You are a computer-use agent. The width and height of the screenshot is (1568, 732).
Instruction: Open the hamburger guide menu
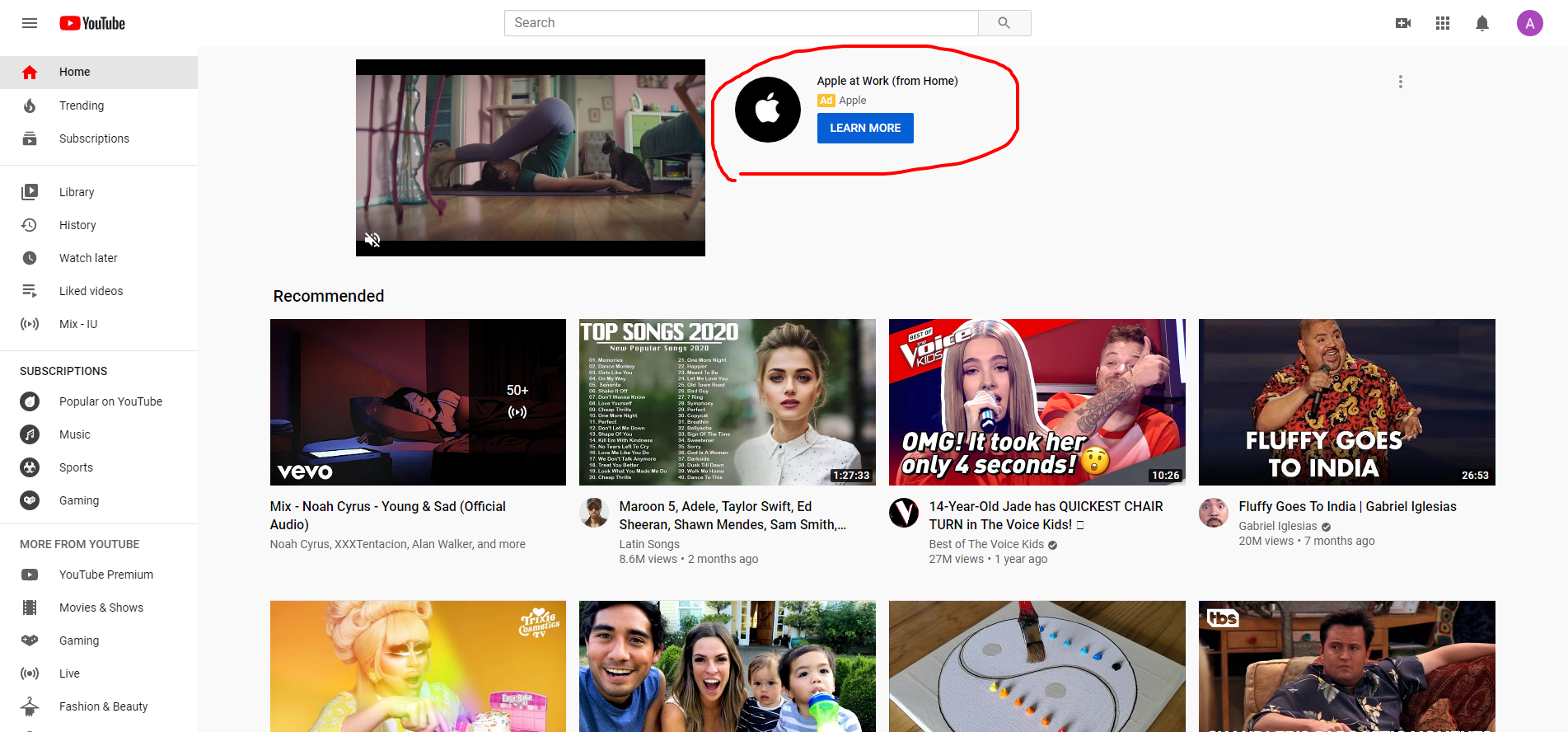tap(30, 23)
